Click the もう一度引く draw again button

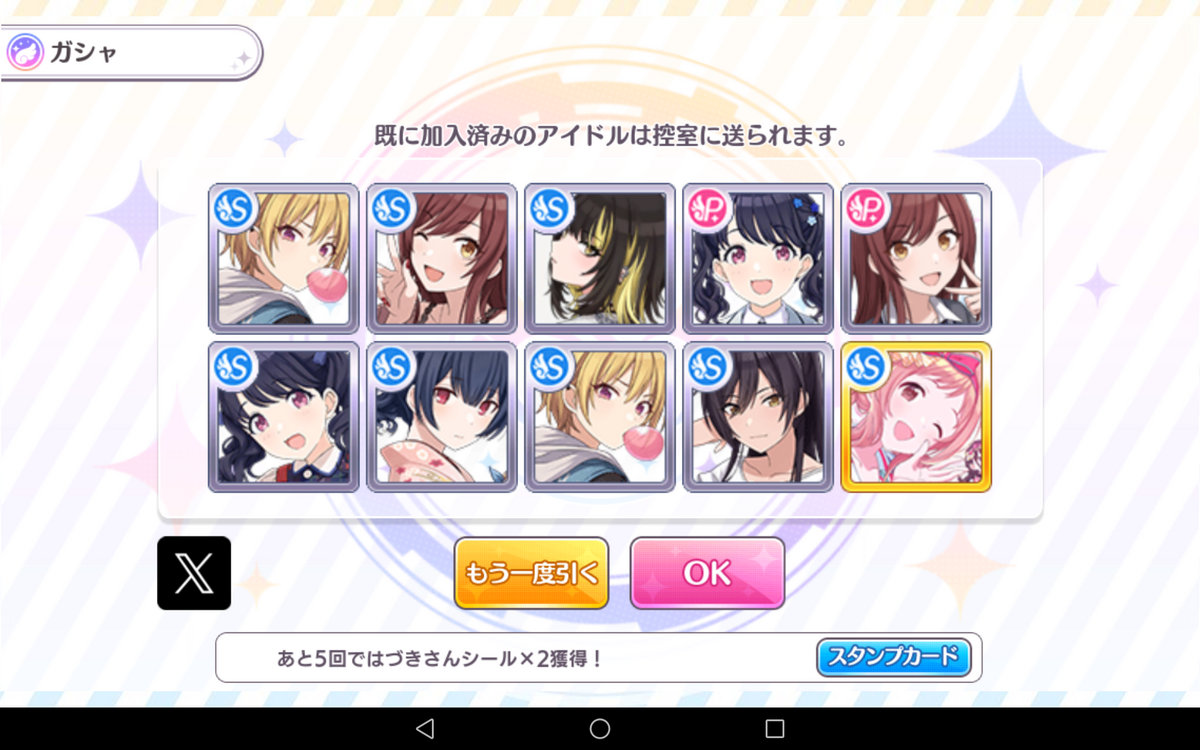click(x=531, y=573)
